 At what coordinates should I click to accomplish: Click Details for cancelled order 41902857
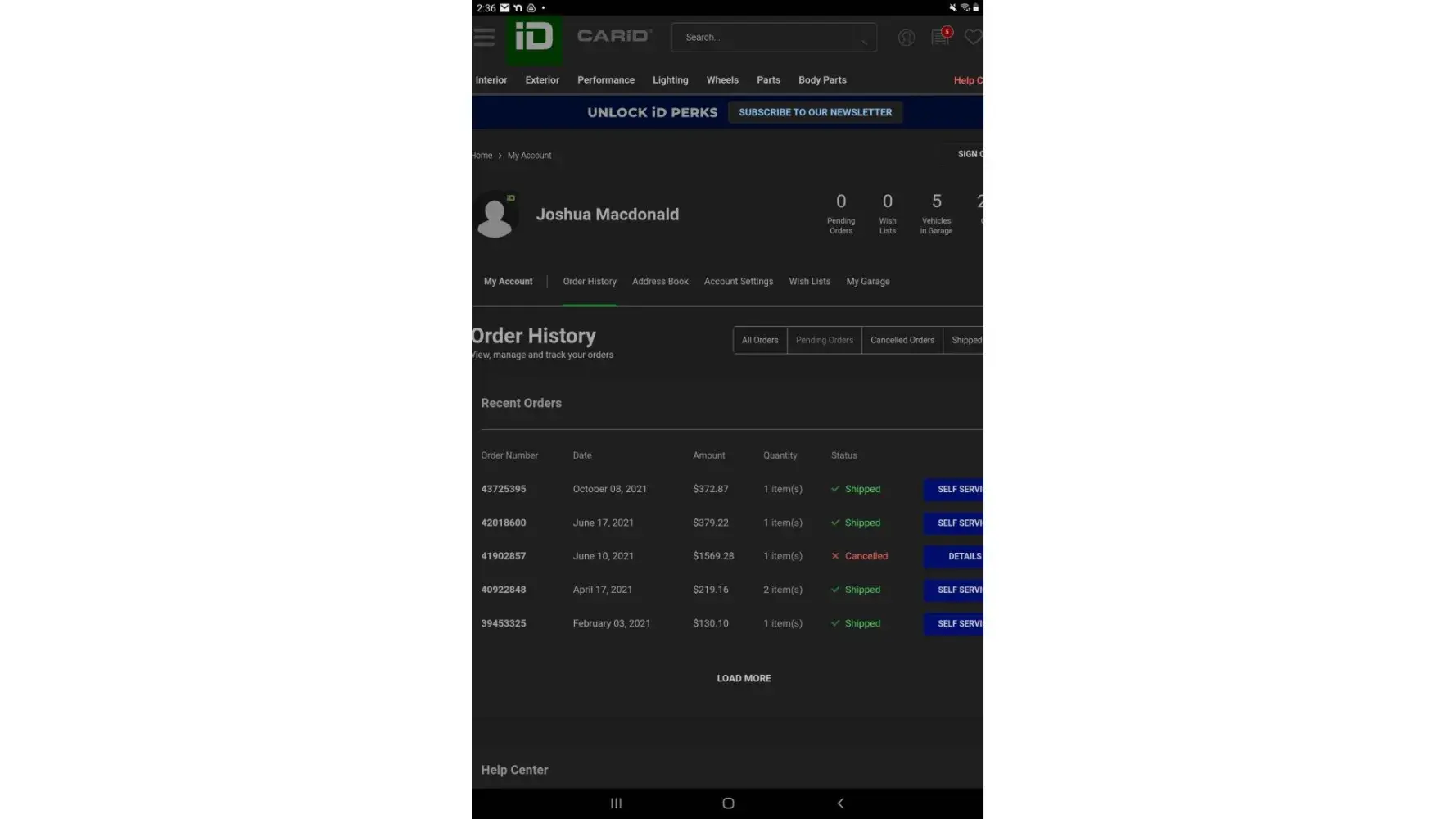(954, 556)
